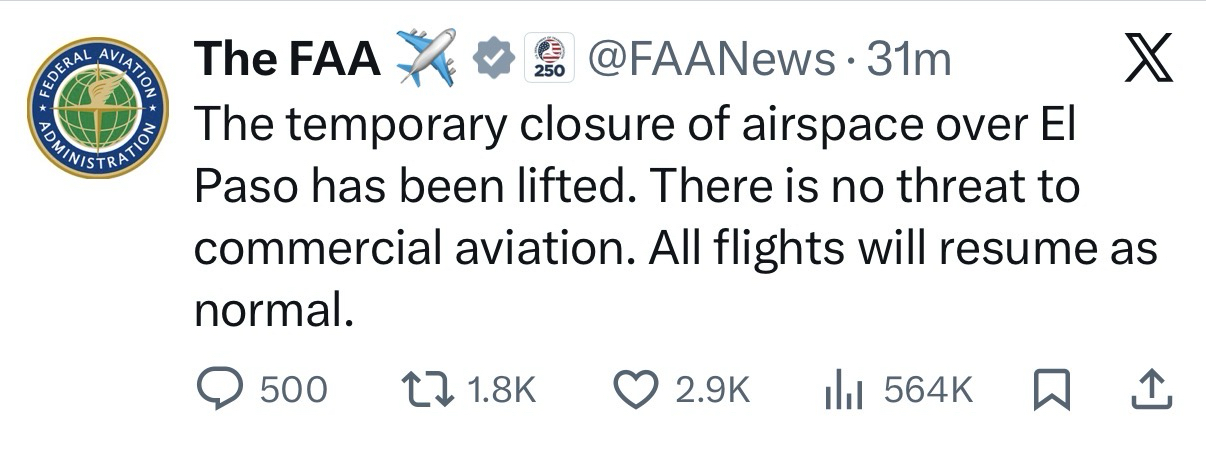Open the @FAANews handle link
Image resolution: width=1206 pixels, height=452 pixels.
tap(711, 61)
